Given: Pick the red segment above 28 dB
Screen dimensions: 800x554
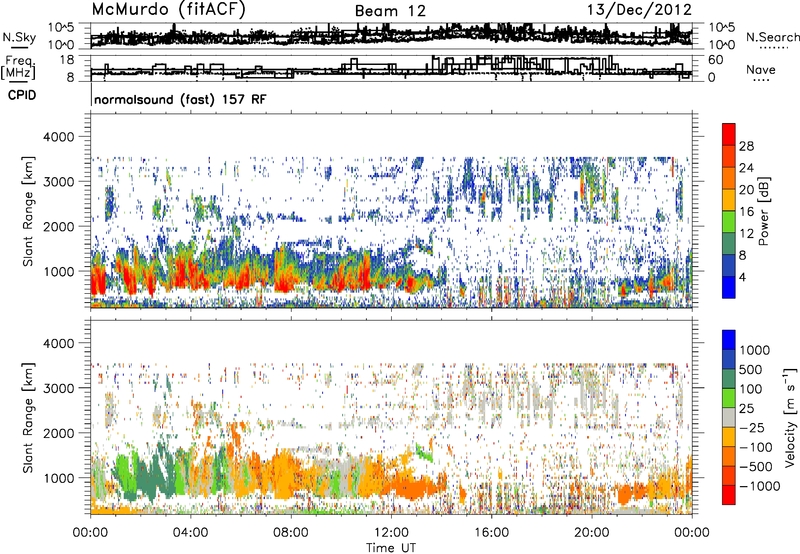Looking at the screenshot, I should pos(729,134).
